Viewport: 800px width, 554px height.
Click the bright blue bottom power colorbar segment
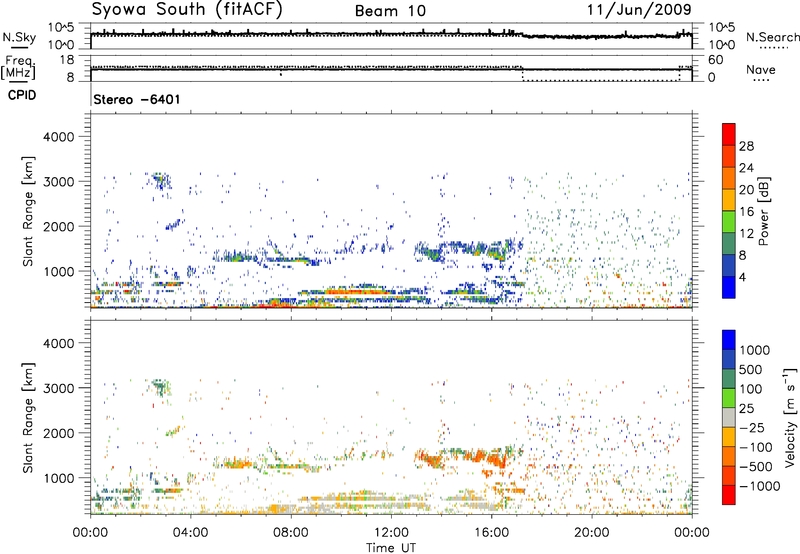coord(729,287)
